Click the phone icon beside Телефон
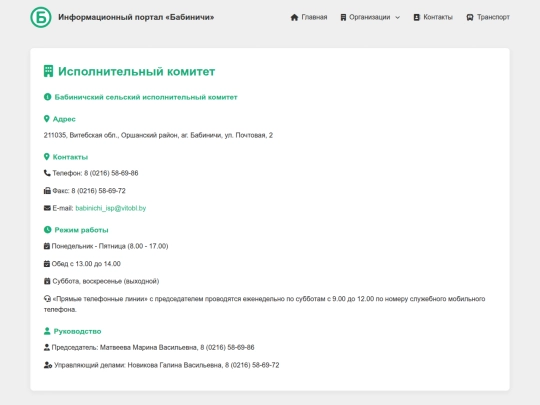 (x=47, y=173)
